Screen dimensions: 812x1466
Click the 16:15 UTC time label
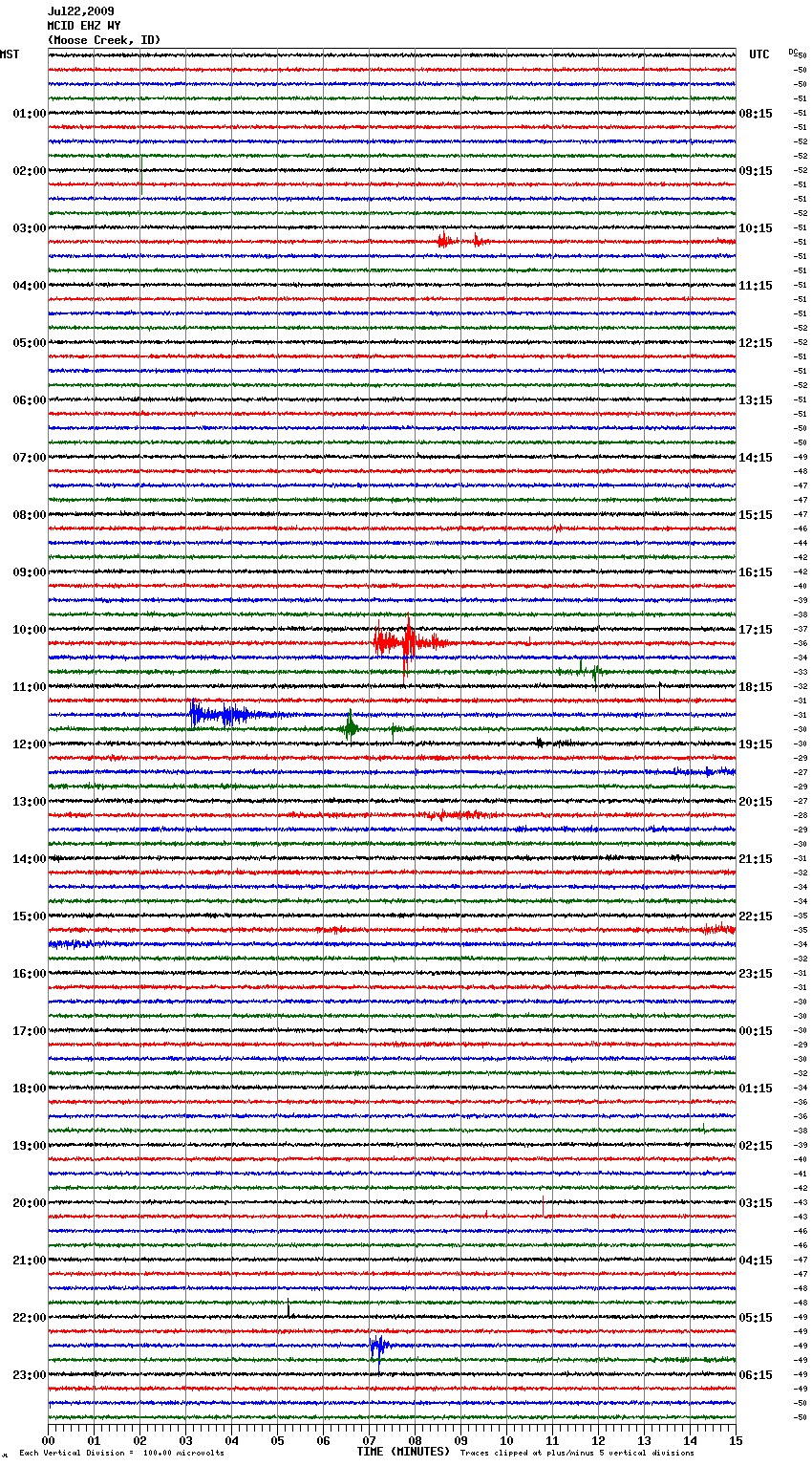[756, 572]
